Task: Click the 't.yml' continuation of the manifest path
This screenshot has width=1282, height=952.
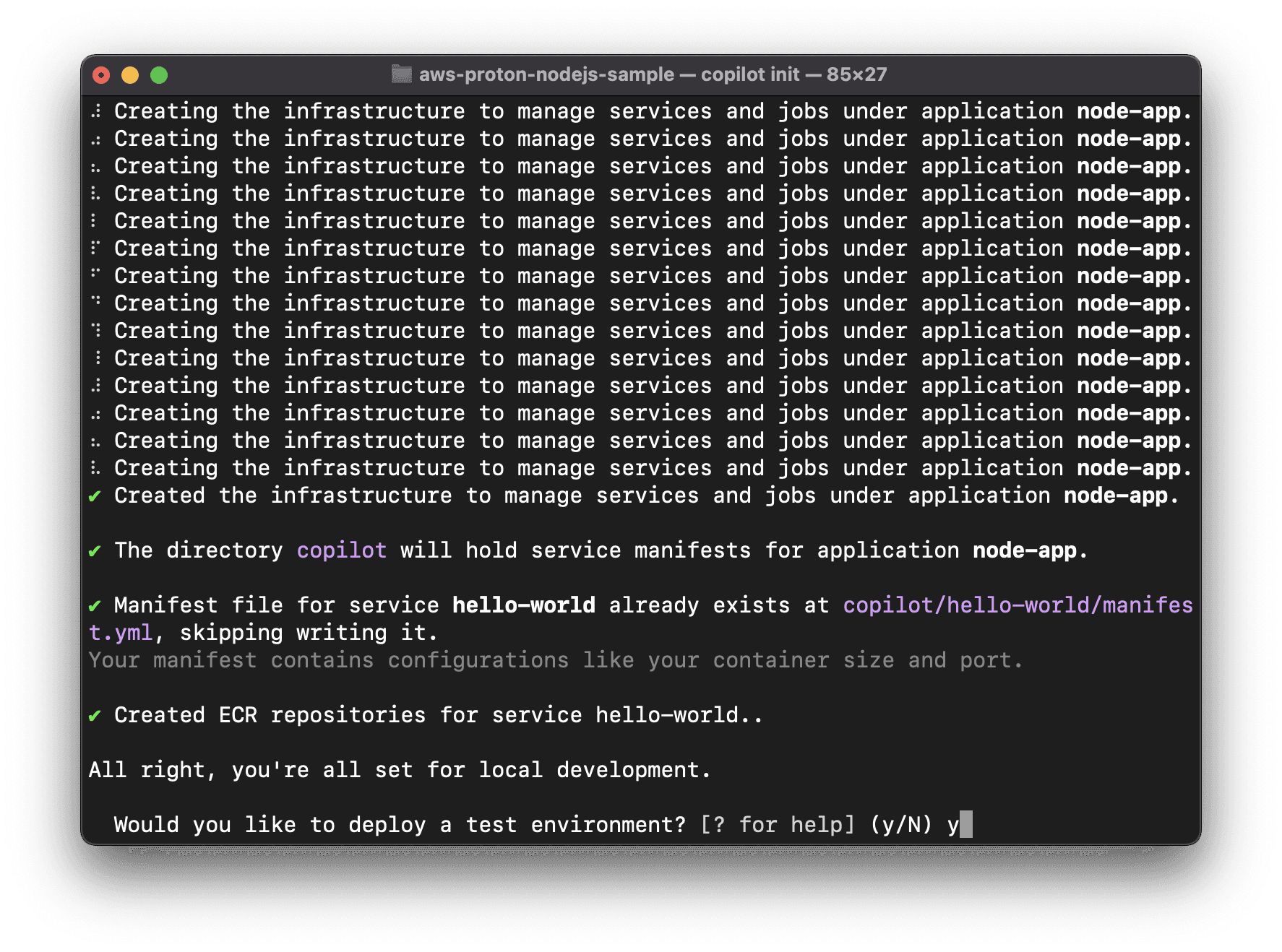Action: (x=121, y=632)
